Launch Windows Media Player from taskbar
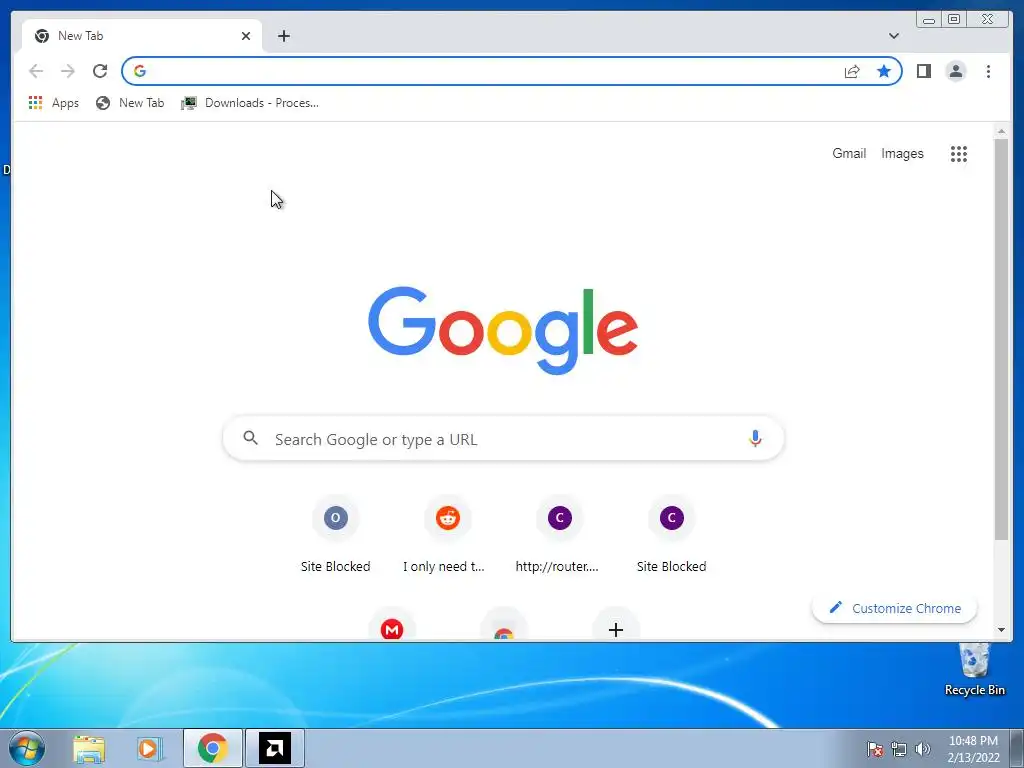 pos(150,748)
